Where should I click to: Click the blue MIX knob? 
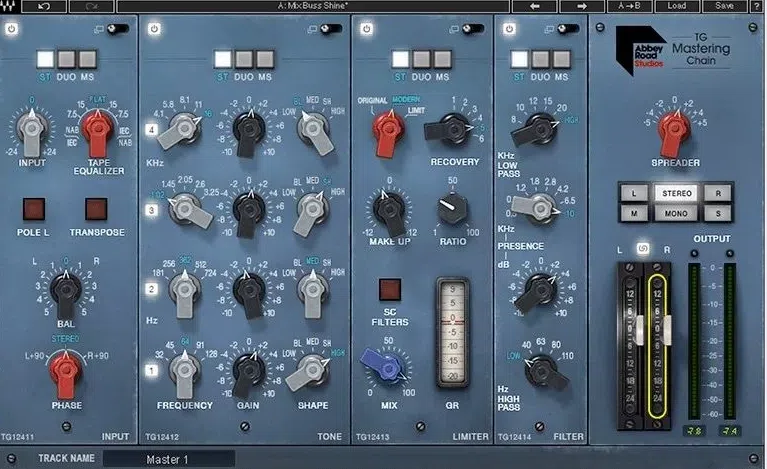pyautogui.click(x=388, y=368)
